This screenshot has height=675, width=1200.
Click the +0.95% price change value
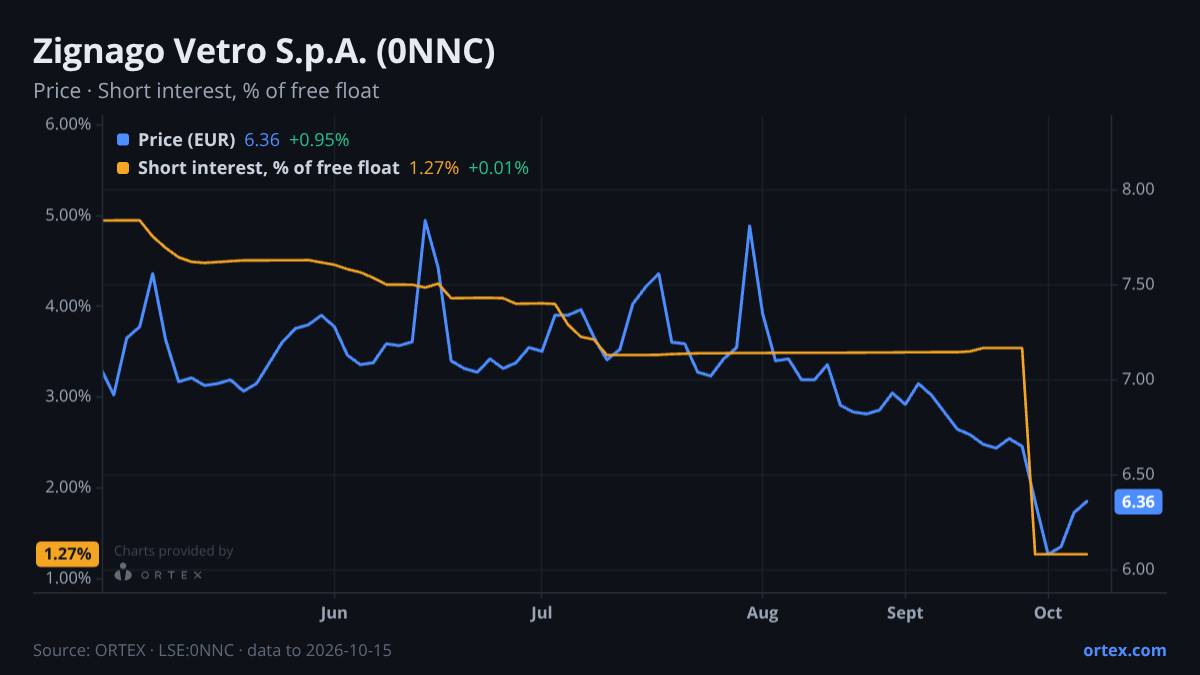tap(319, 140)
